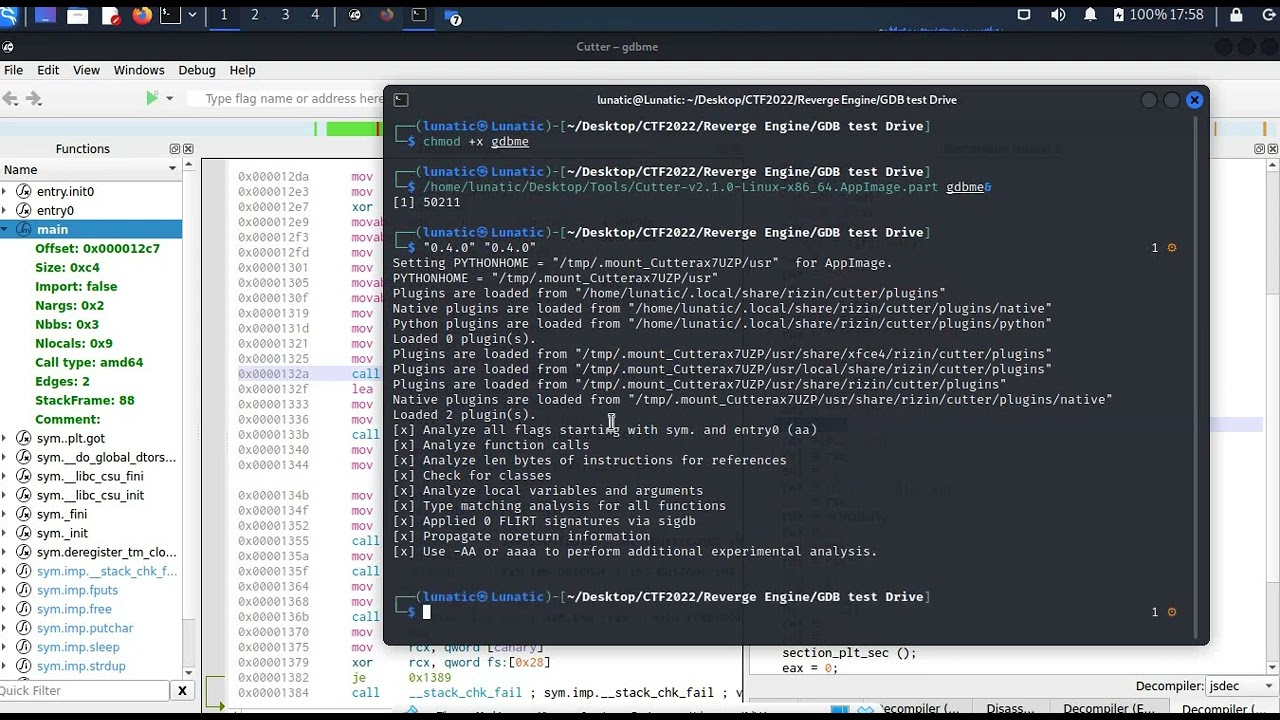Collapse the main function item
This screenshot has width=1280, height=720.
[x=6, y=229]
